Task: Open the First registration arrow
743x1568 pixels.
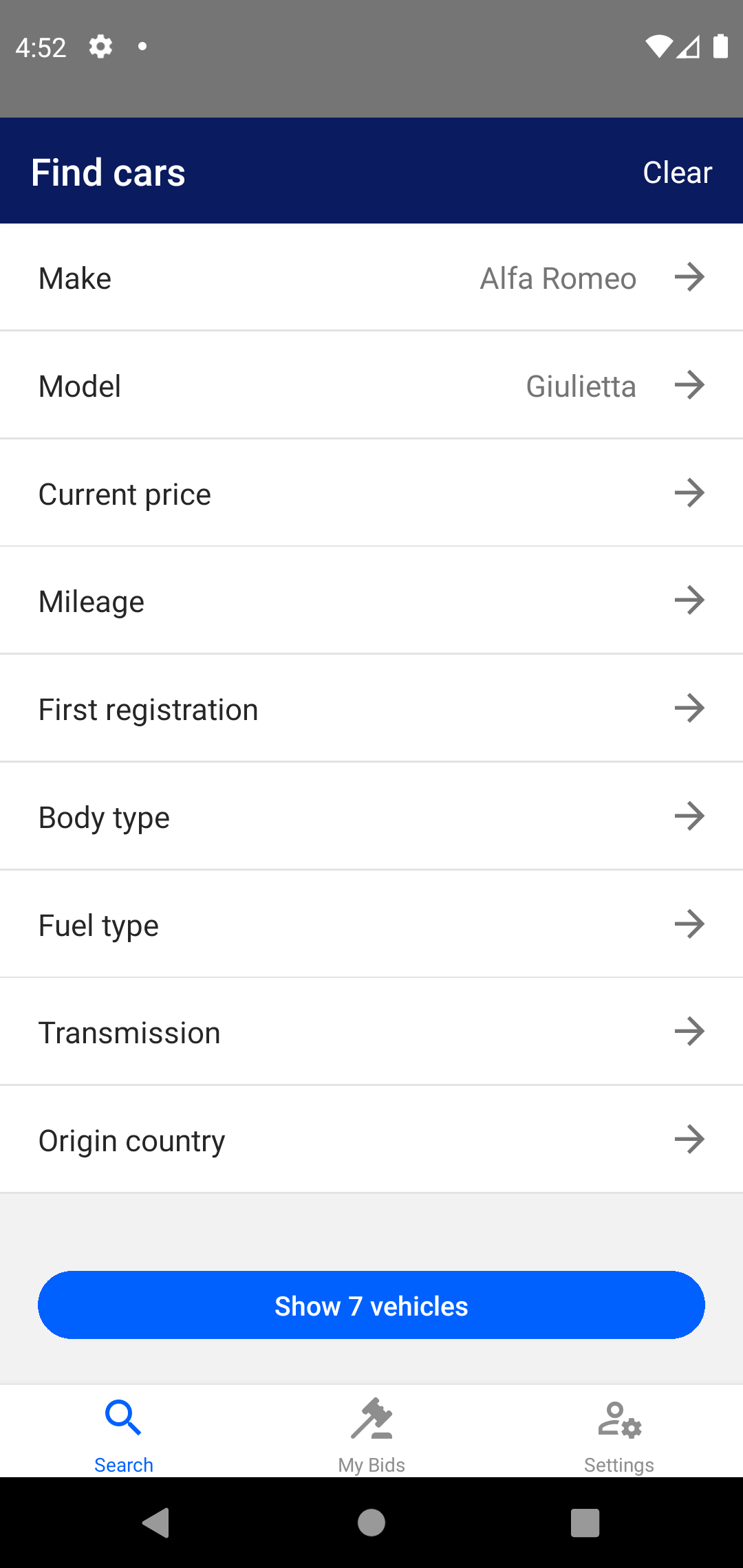Action: click(x=689, y=708)
